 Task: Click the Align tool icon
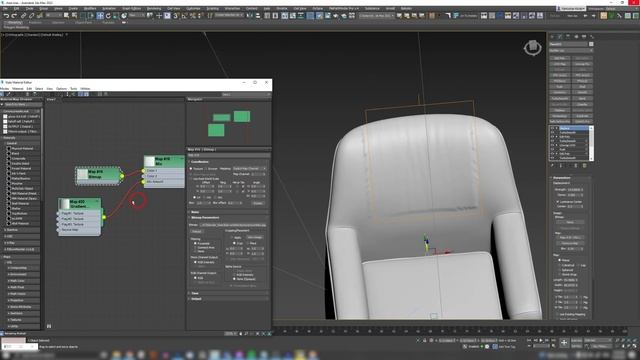coord(258,16)
